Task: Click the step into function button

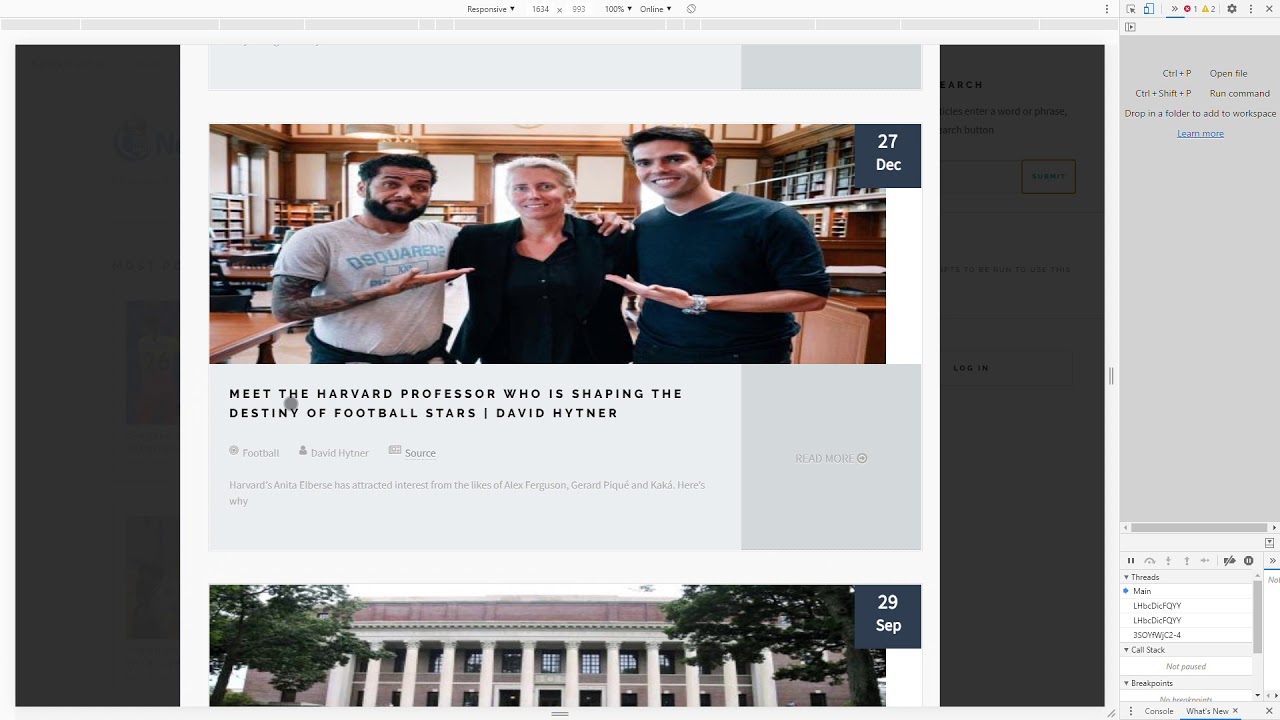Action: (x=1168, y=561)
